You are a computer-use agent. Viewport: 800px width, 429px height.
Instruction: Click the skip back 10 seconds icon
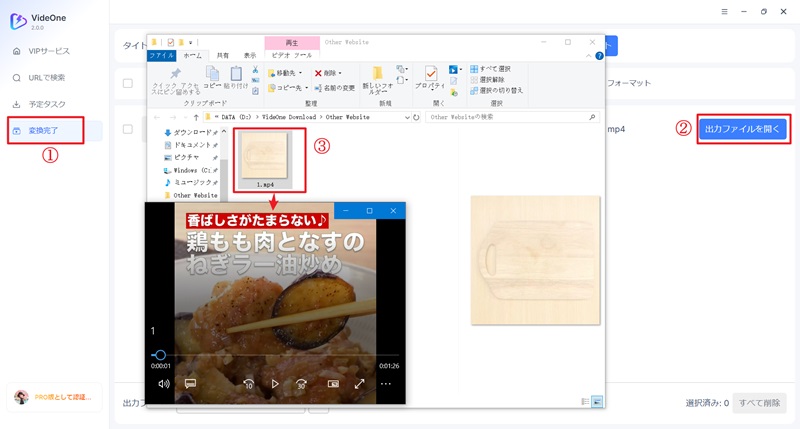(248, 384)
